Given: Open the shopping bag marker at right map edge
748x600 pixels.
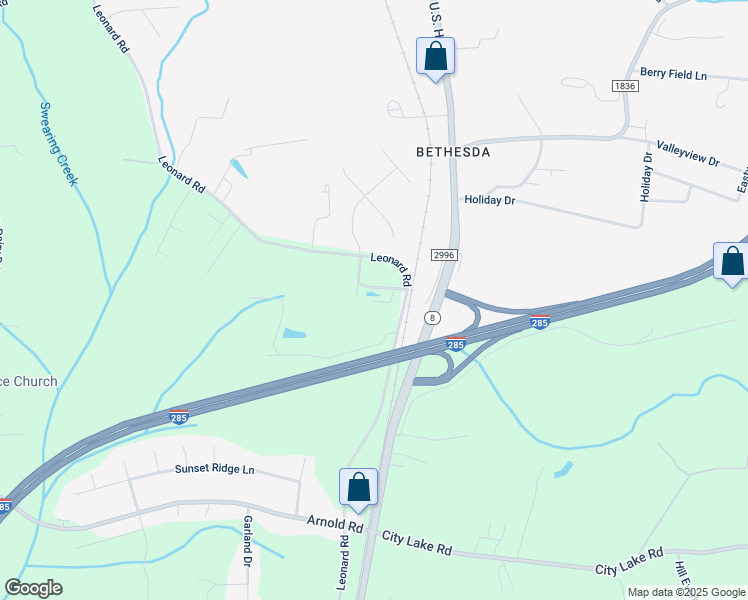Looking at the screenshot, I should click(x=732, y=264).
